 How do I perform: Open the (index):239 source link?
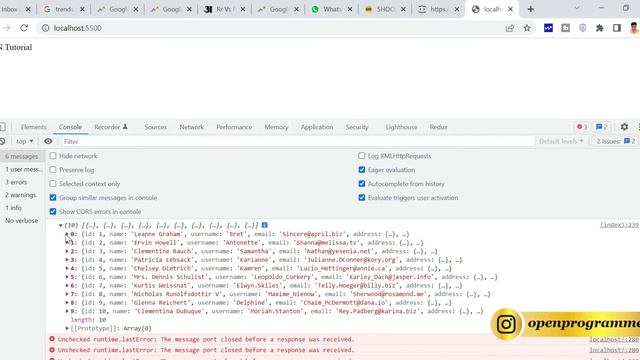coord(620,225)
